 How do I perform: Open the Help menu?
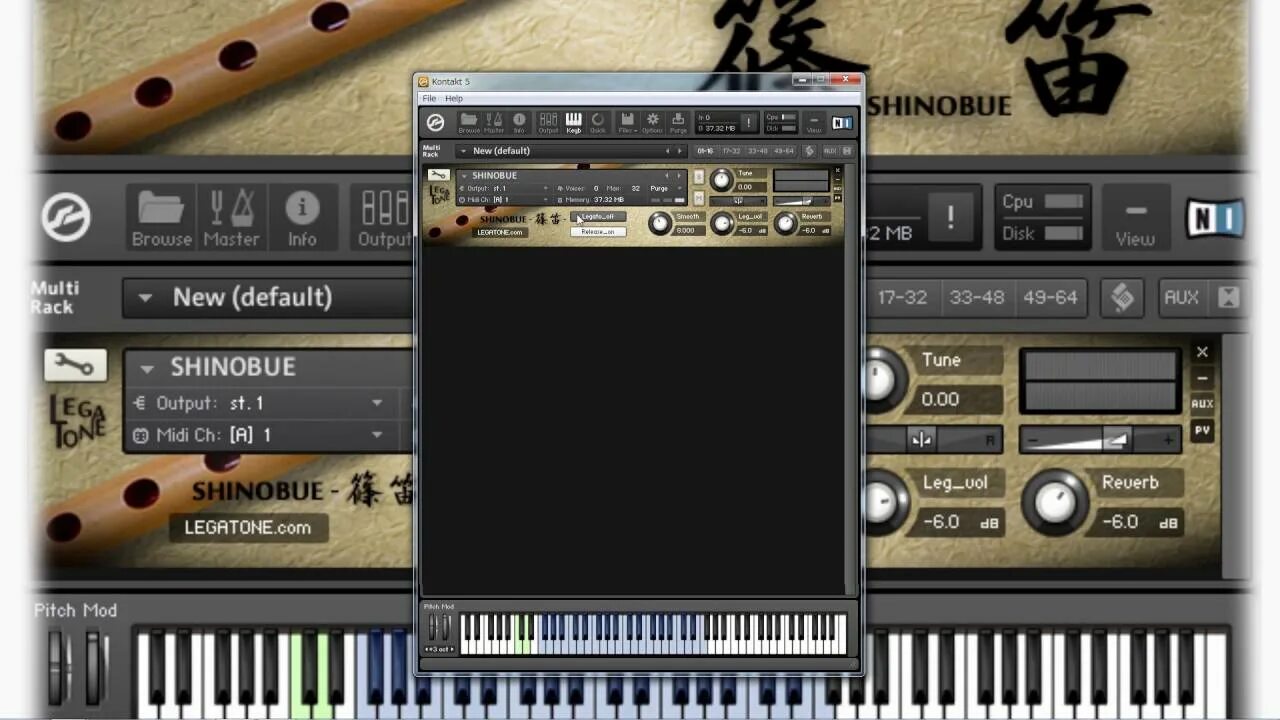[x=454, y=98]
